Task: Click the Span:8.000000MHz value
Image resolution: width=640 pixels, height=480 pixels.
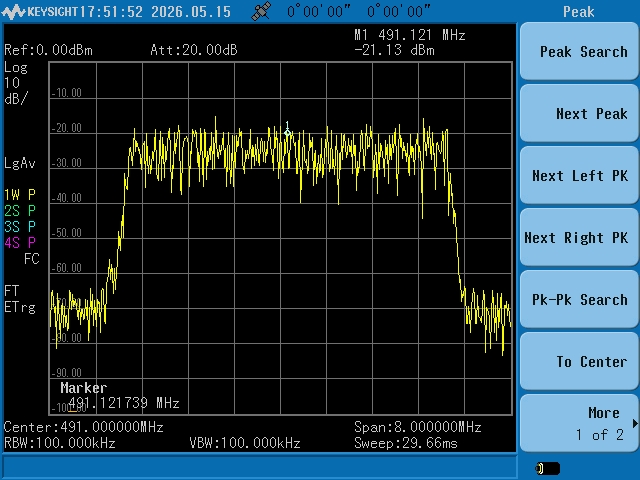Action: (418, 427)
